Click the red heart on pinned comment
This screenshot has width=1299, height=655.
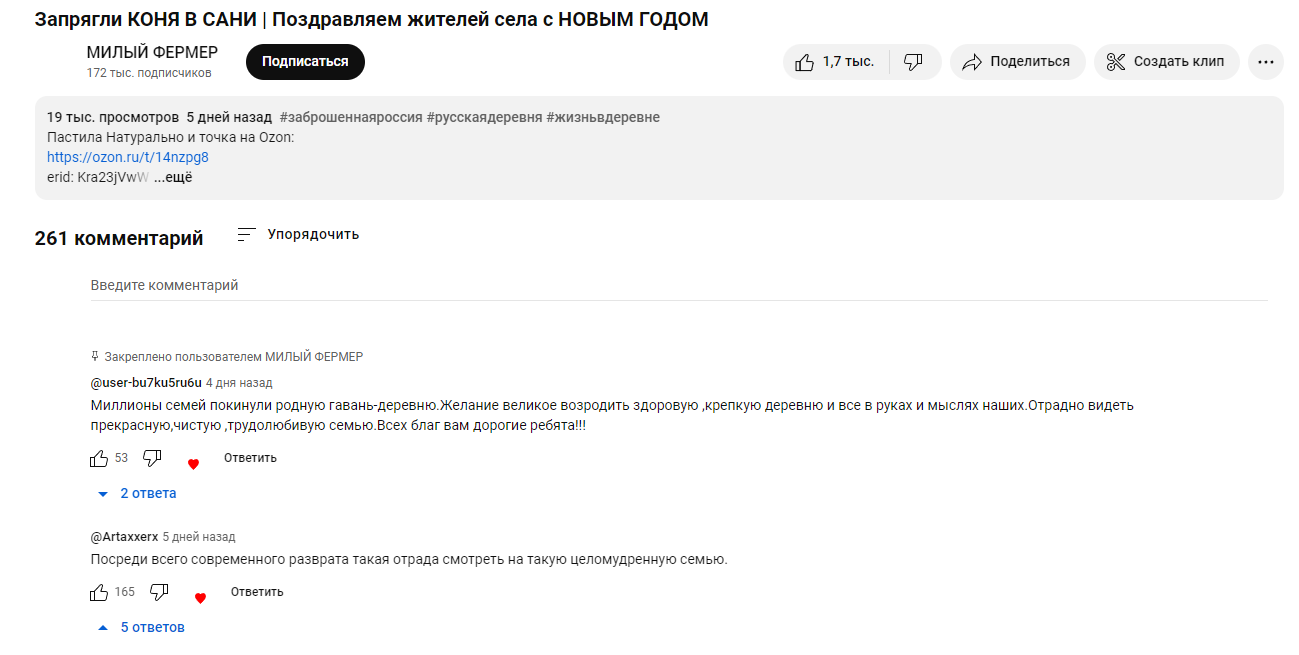click(193, 464)
